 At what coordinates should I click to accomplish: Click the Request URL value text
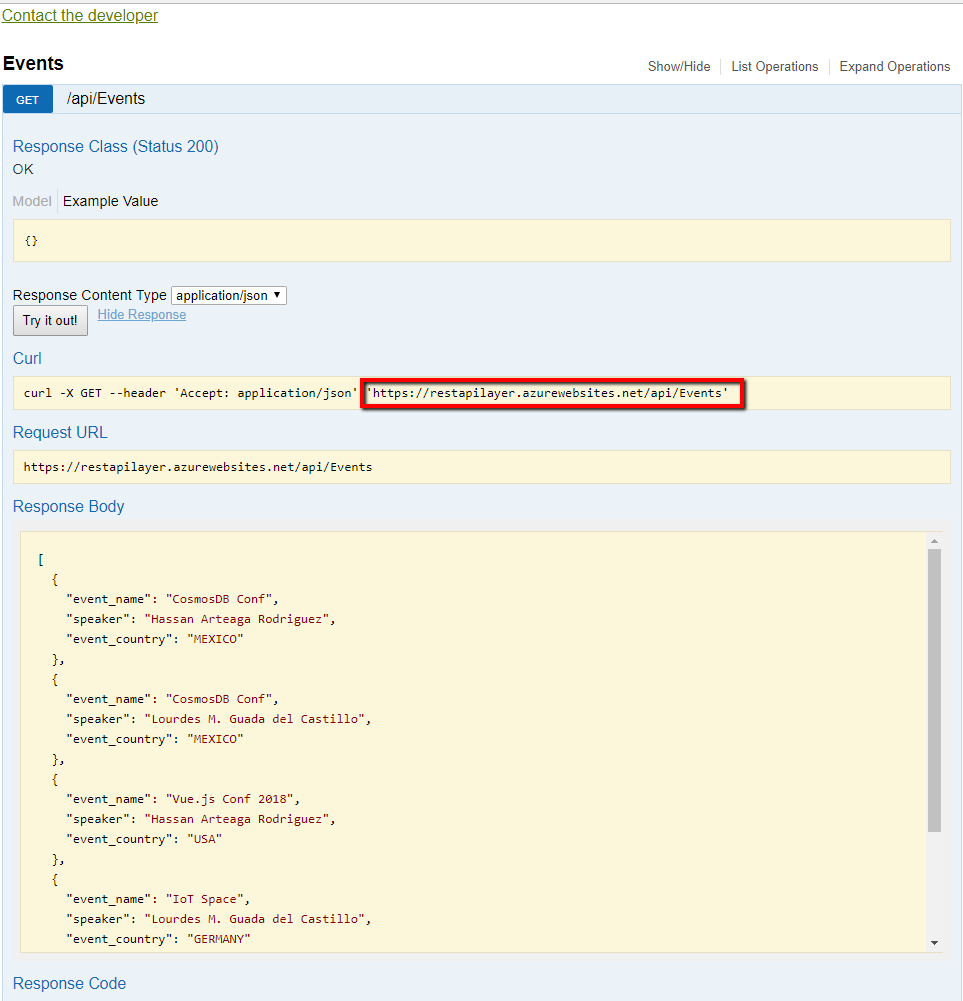(198, 467)
